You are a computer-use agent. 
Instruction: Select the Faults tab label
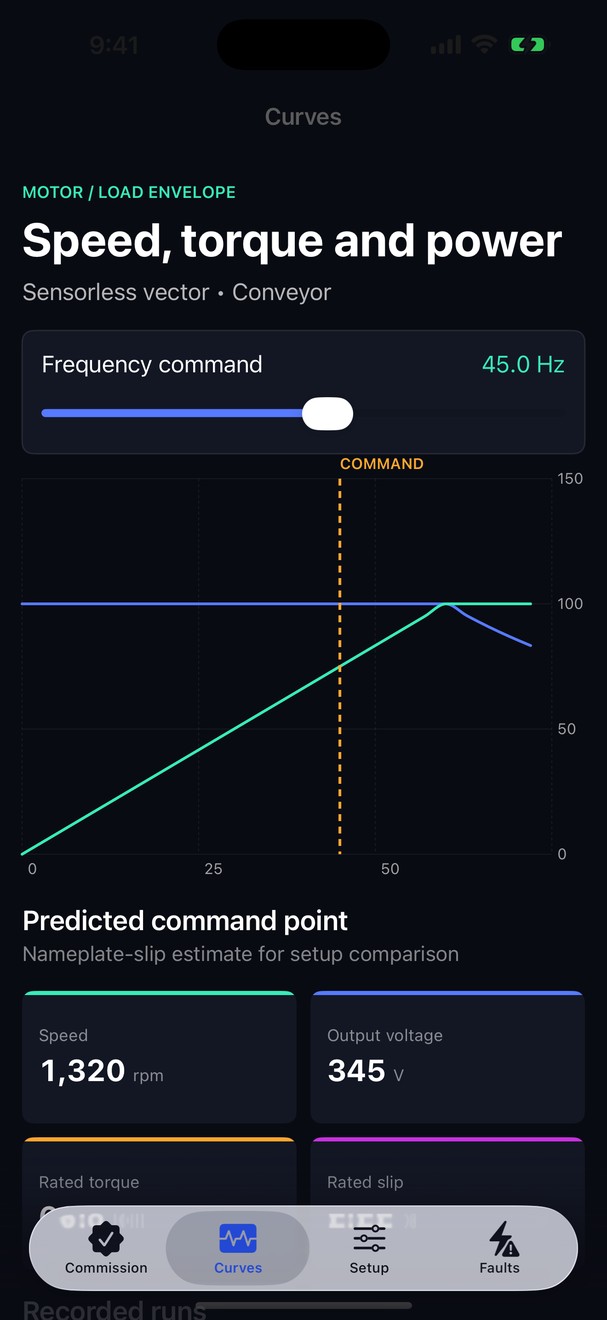[x=499, y=1268]
